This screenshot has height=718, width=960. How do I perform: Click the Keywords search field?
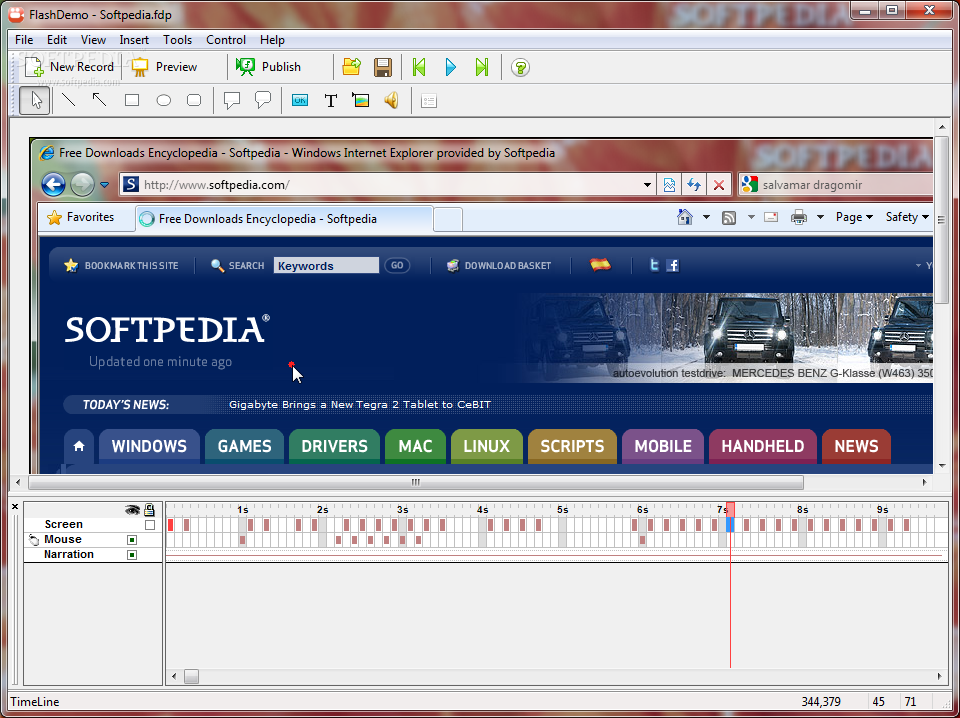coord(326,266)
